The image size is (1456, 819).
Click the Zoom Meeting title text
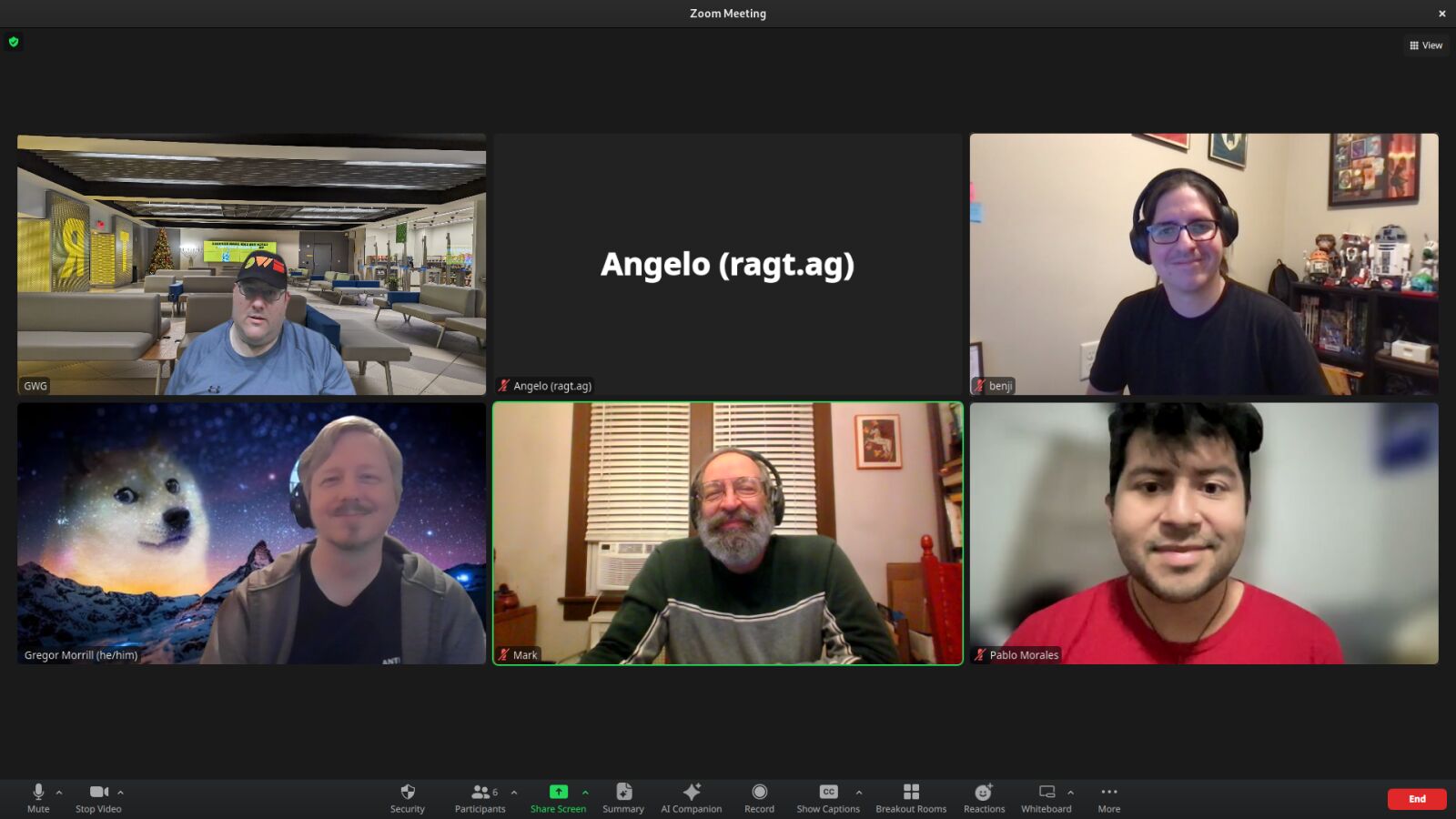[728, 14]
